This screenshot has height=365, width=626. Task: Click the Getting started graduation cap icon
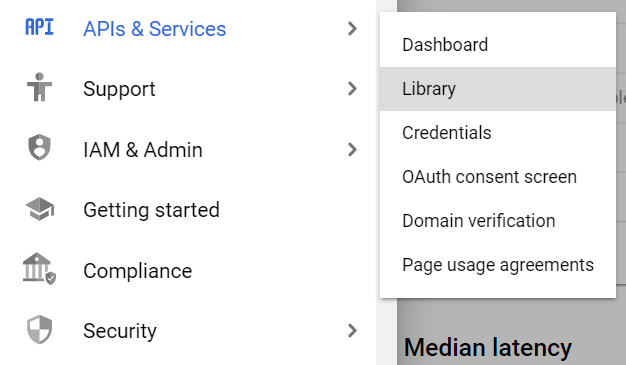point(40,208)
